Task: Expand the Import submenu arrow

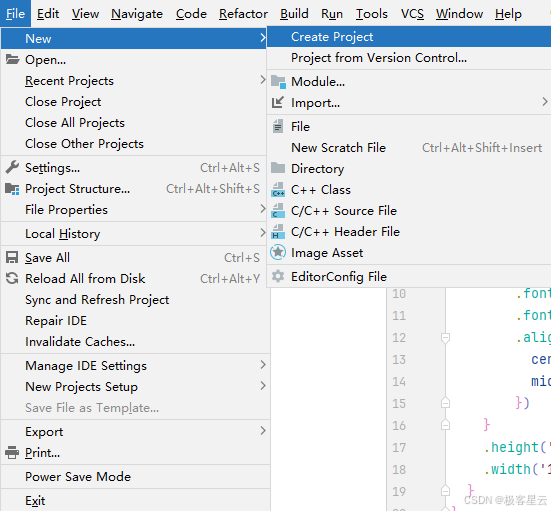Action: [544, 102]
